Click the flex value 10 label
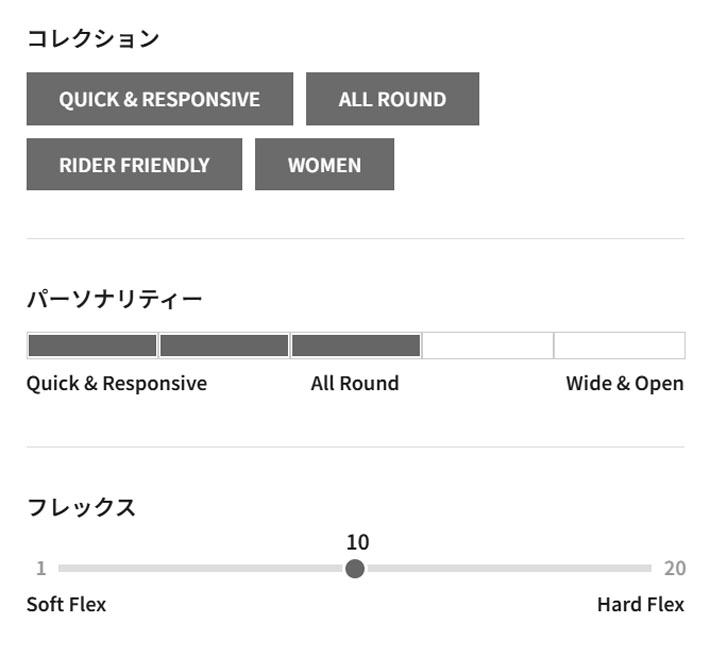 tap(357, 543)
